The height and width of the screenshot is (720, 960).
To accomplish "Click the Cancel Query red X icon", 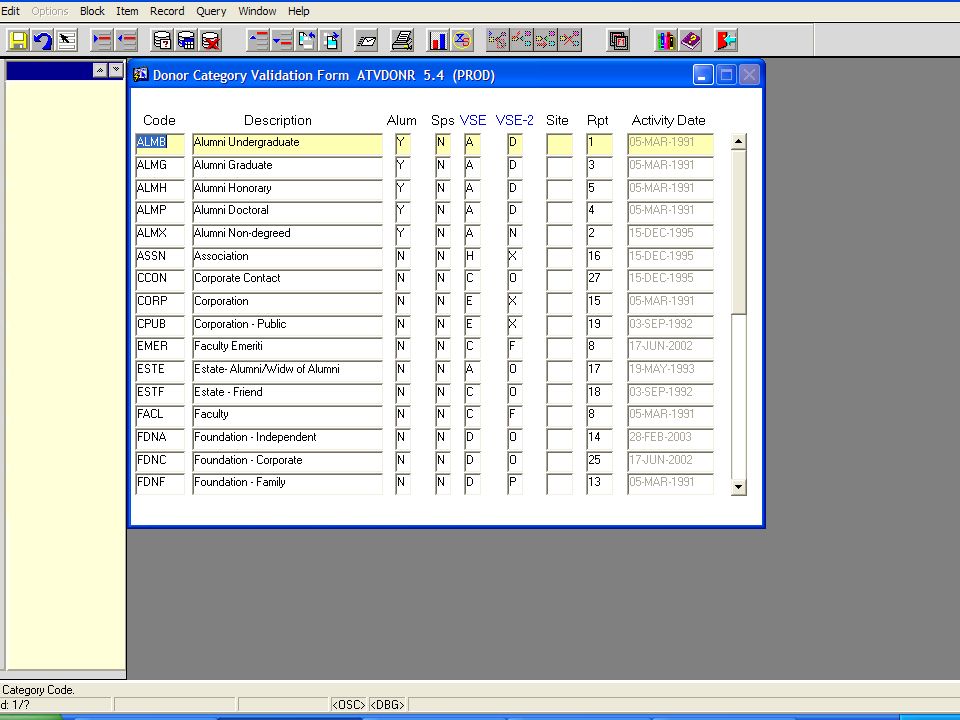I will 210,40.
